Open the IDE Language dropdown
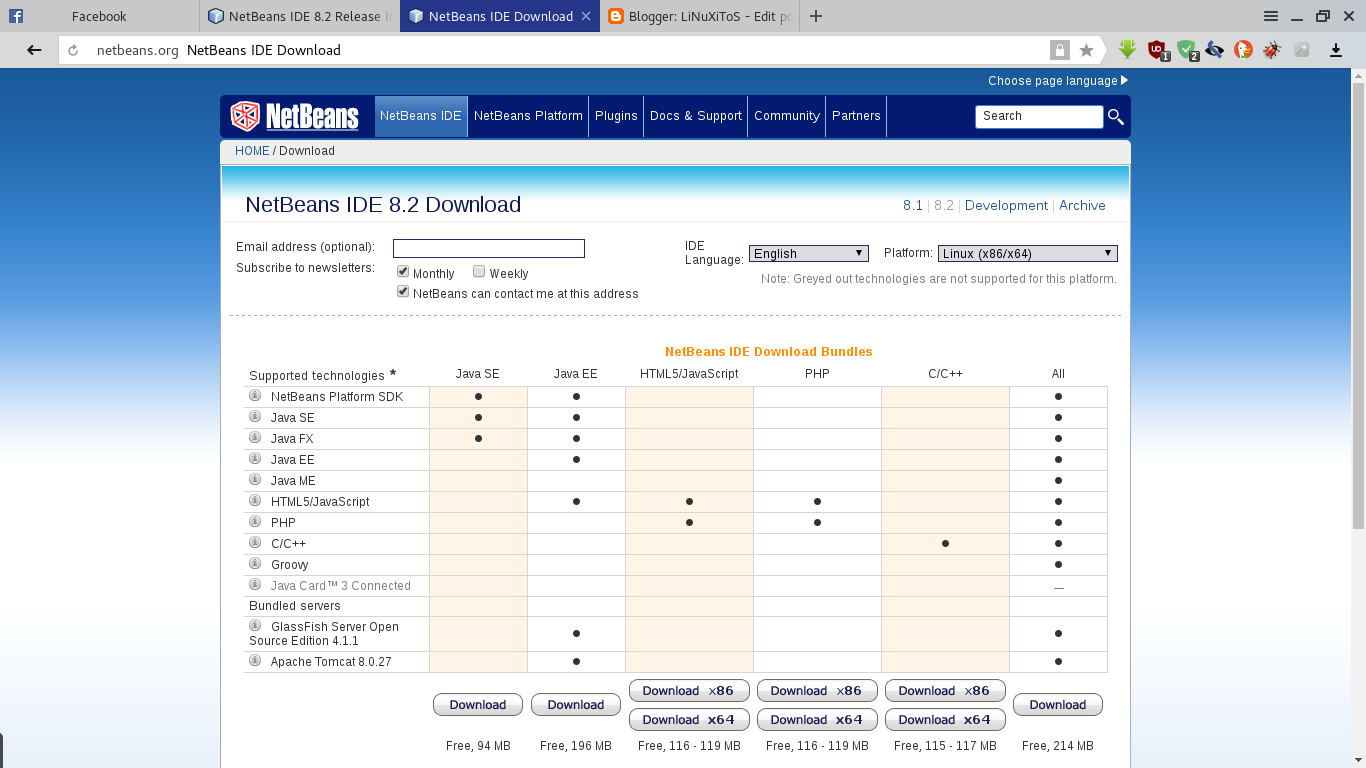 809,253
